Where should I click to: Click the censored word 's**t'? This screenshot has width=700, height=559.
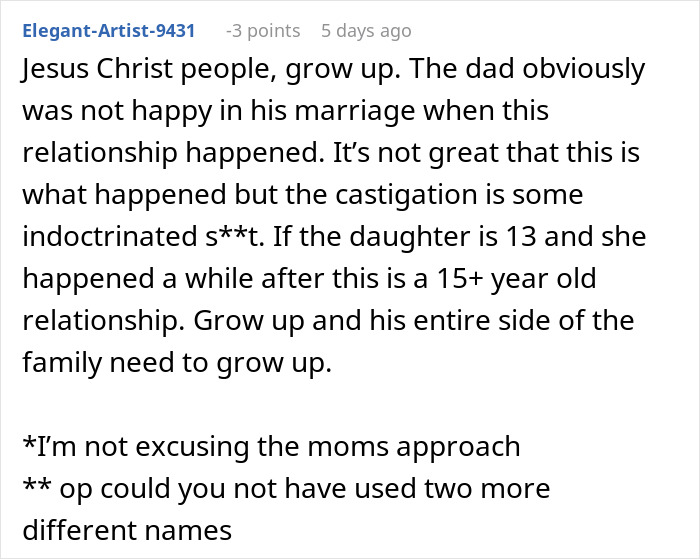coord(234,236)
